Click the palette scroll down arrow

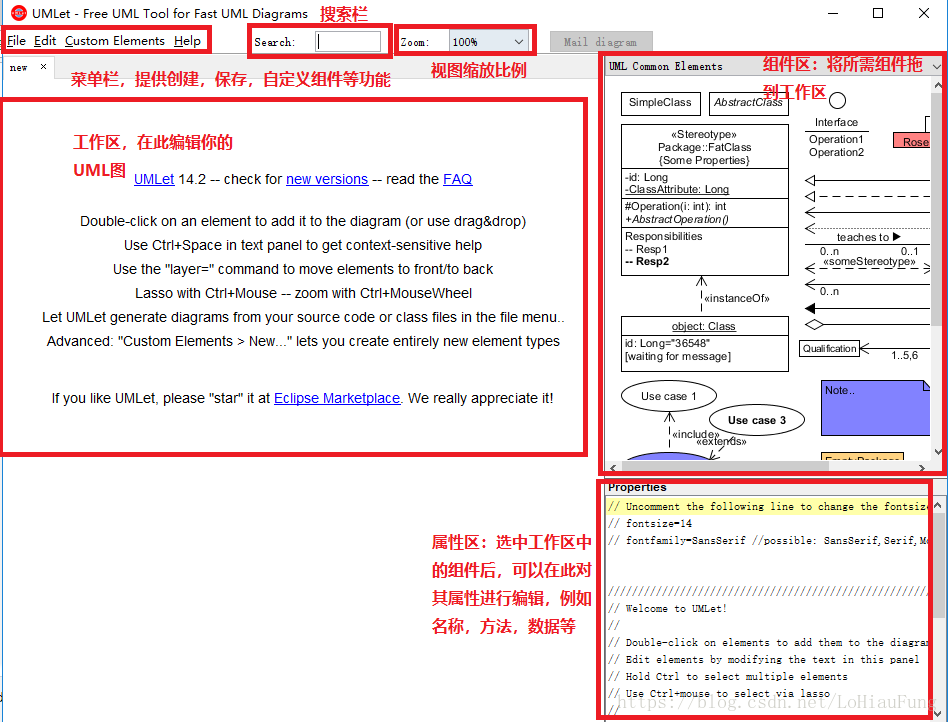tap(938, 452)
